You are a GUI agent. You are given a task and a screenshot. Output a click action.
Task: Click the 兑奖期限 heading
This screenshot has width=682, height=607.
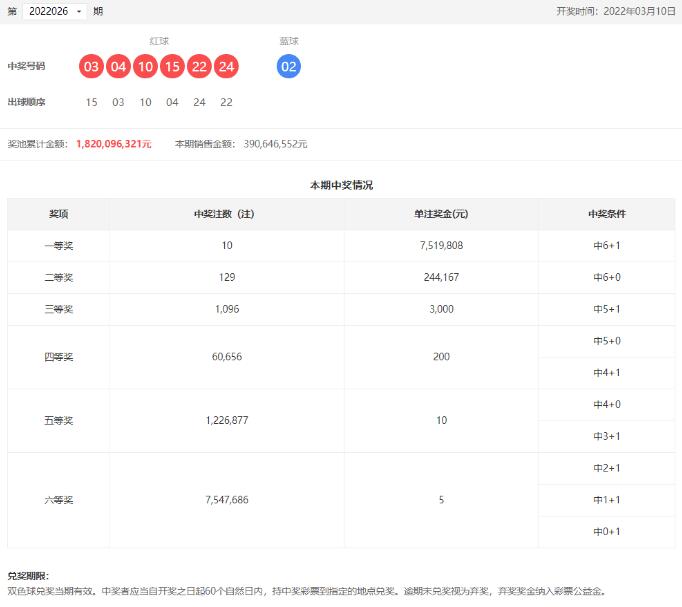[28, 576]
